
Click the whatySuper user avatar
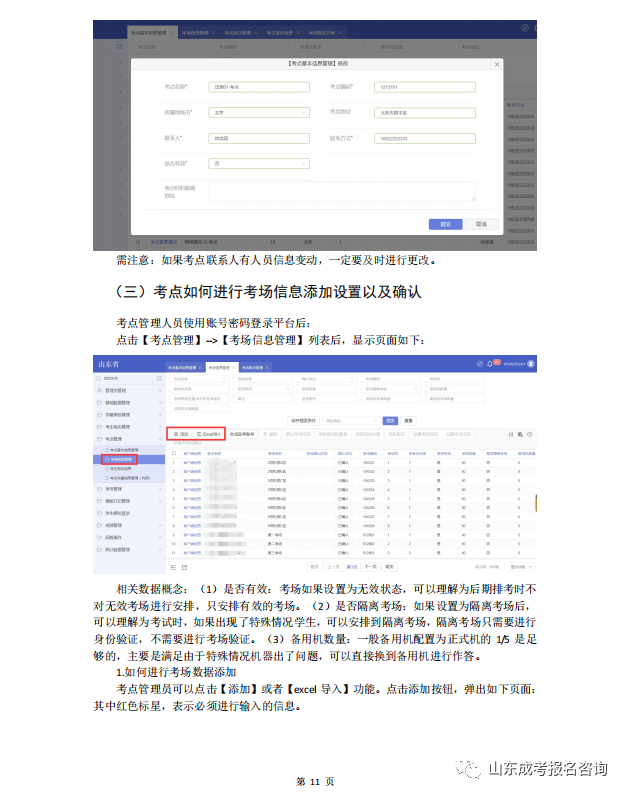(x=531, y=364)
